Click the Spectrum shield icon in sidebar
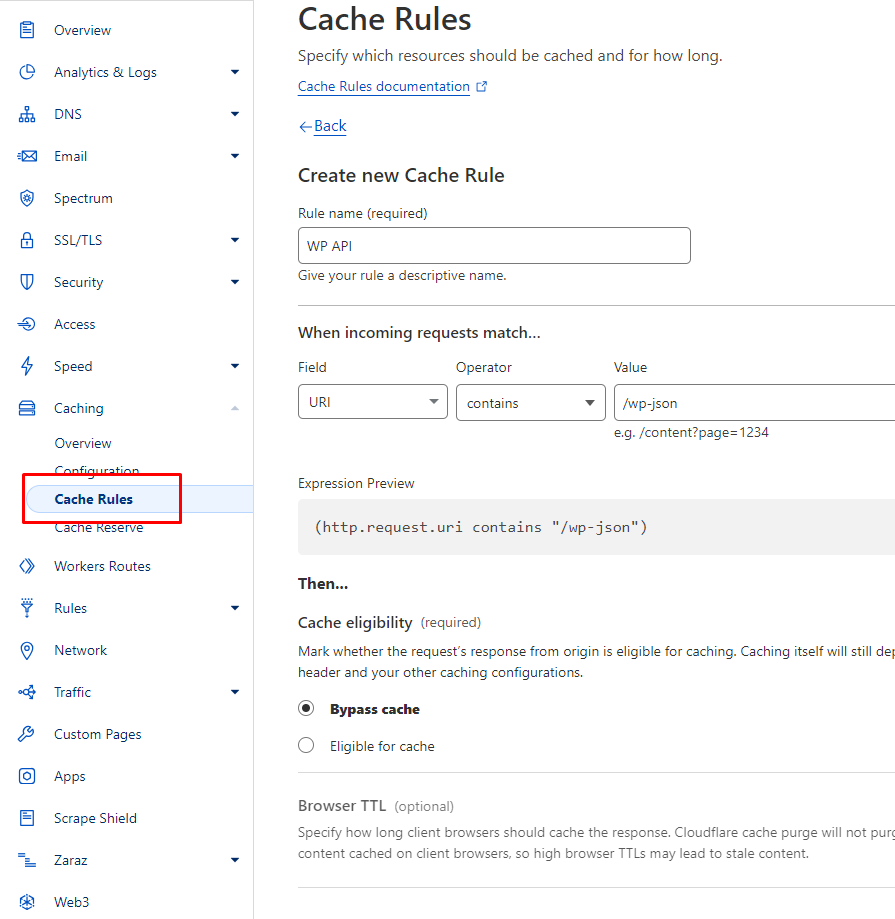 click(x=27, y=198)
